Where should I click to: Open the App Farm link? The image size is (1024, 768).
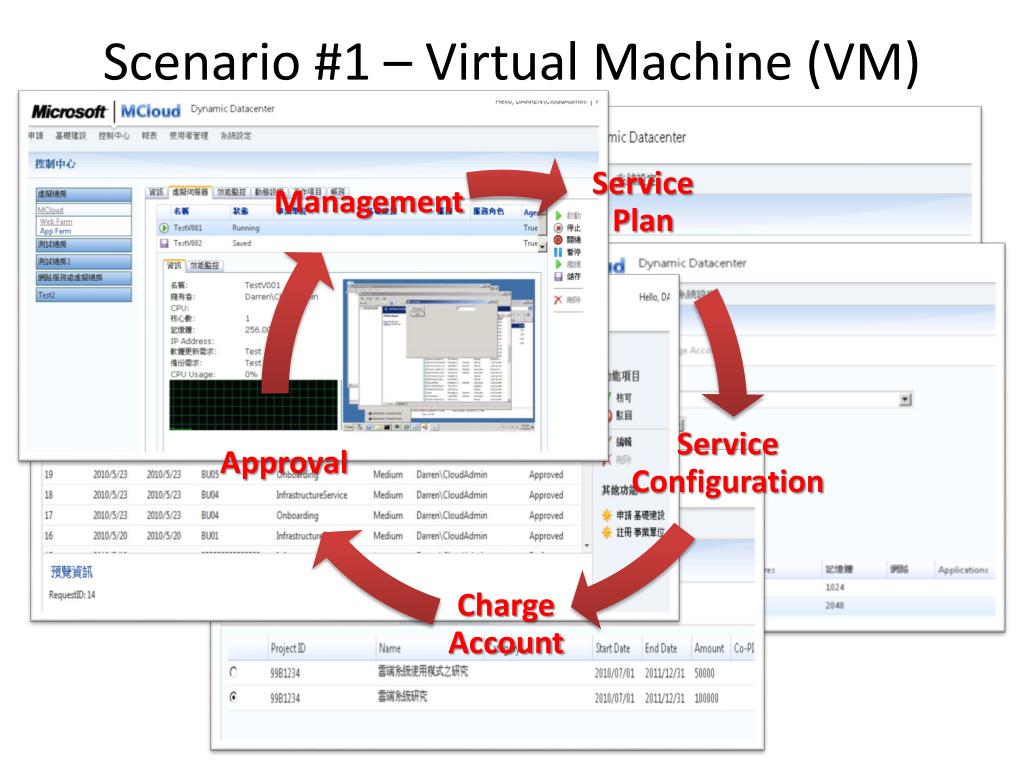point(55,231)
